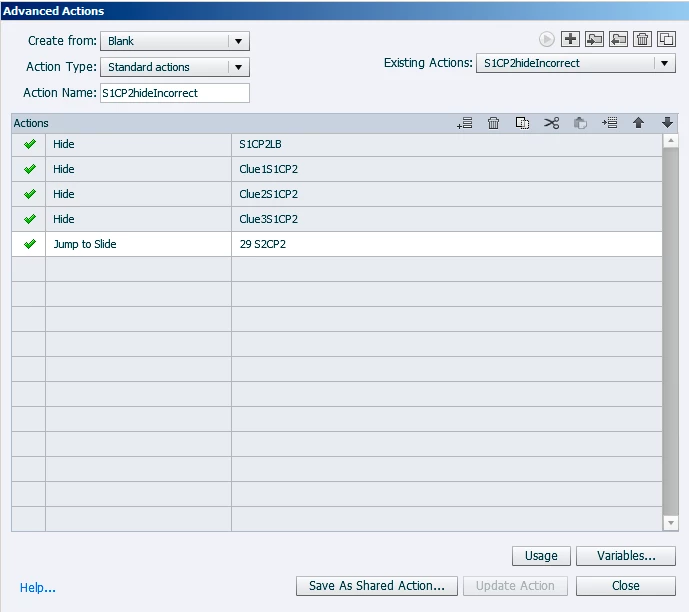The height and width of the screenshot is (612, 689).
Task: Delete the action using top trash icon
Action: 642,39
